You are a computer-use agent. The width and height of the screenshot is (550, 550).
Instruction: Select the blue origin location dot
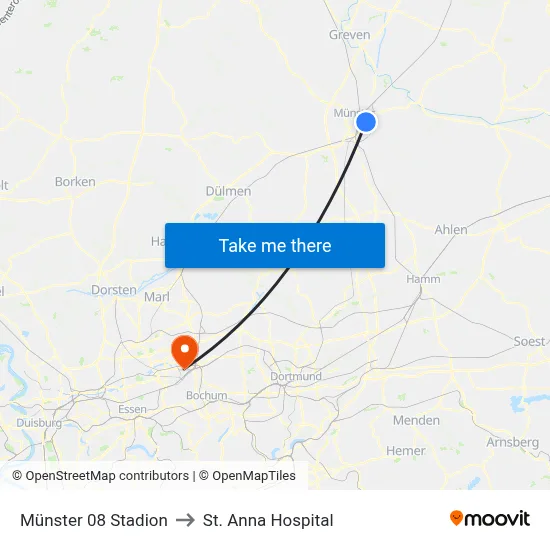366,122
